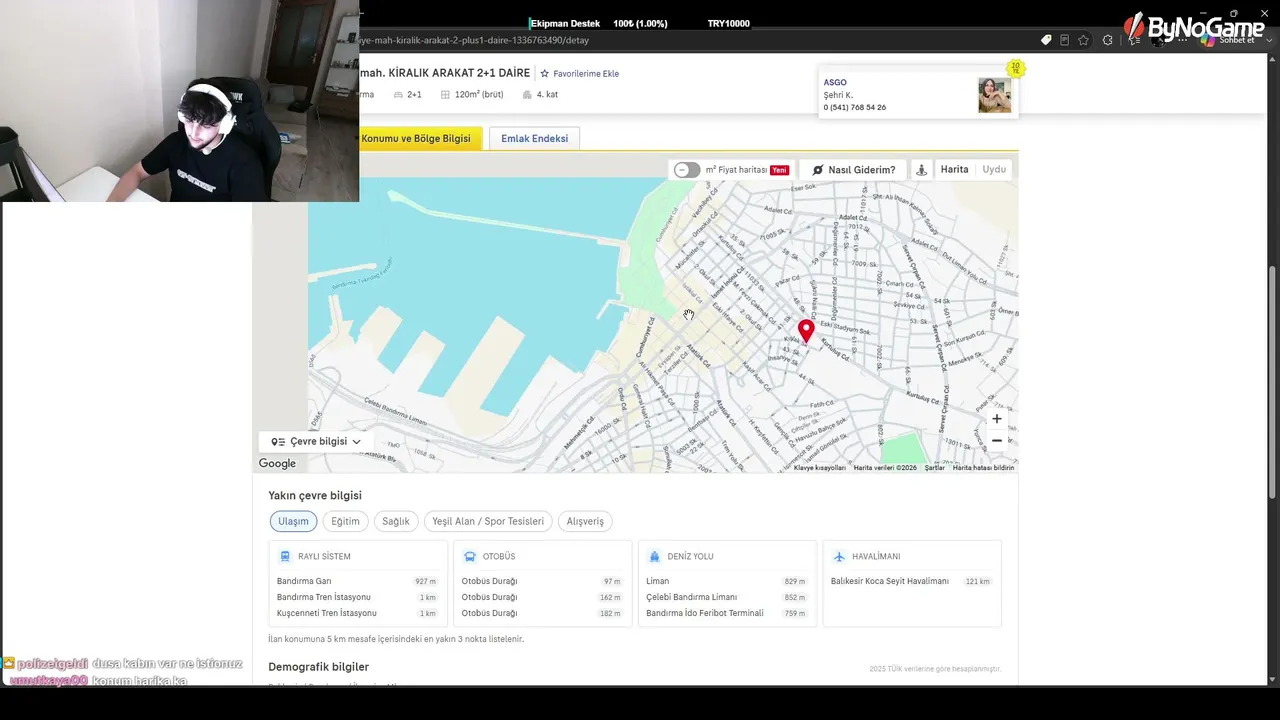Click the Raylı Sistem train icon
Screen dimensions: 1280x720
click(x=285, y=556)
